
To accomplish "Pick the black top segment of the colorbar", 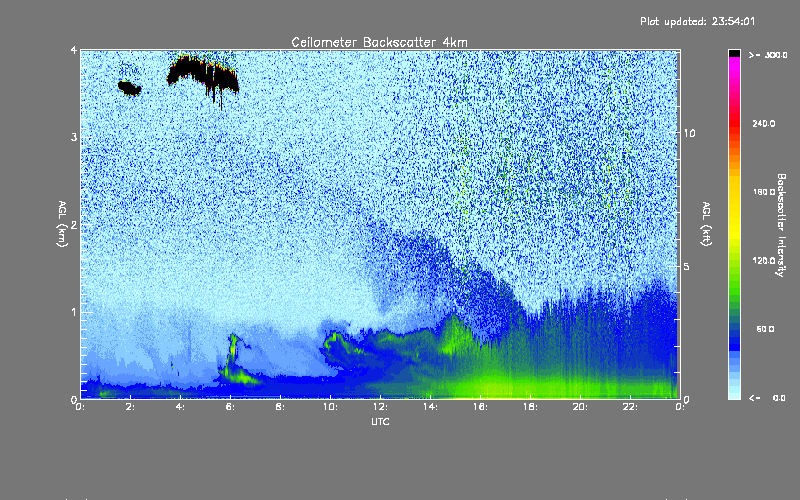I will (x=734, y=53).
